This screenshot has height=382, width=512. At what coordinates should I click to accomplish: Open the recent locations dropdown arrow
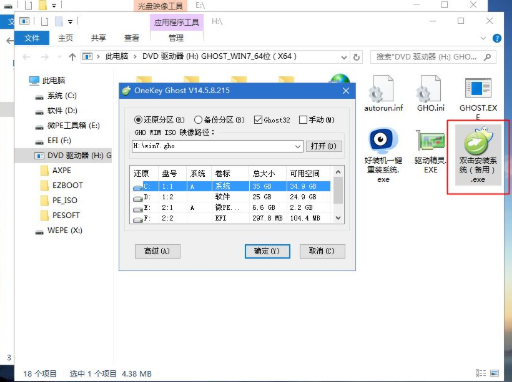coord(59,57)
